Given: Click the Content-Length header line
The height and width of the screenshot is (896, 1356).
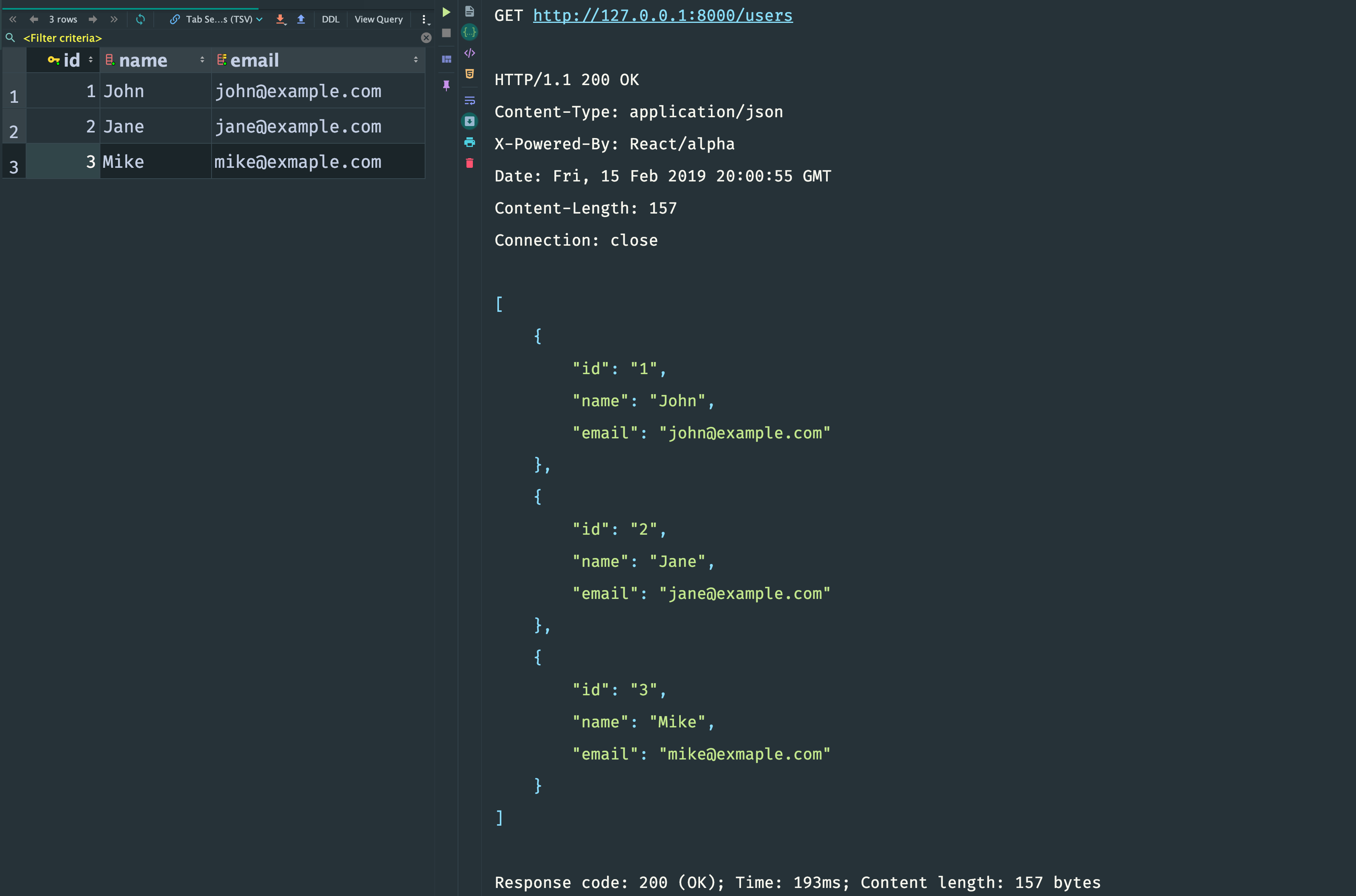Looking at the screenshot, I should pos(586,208).
